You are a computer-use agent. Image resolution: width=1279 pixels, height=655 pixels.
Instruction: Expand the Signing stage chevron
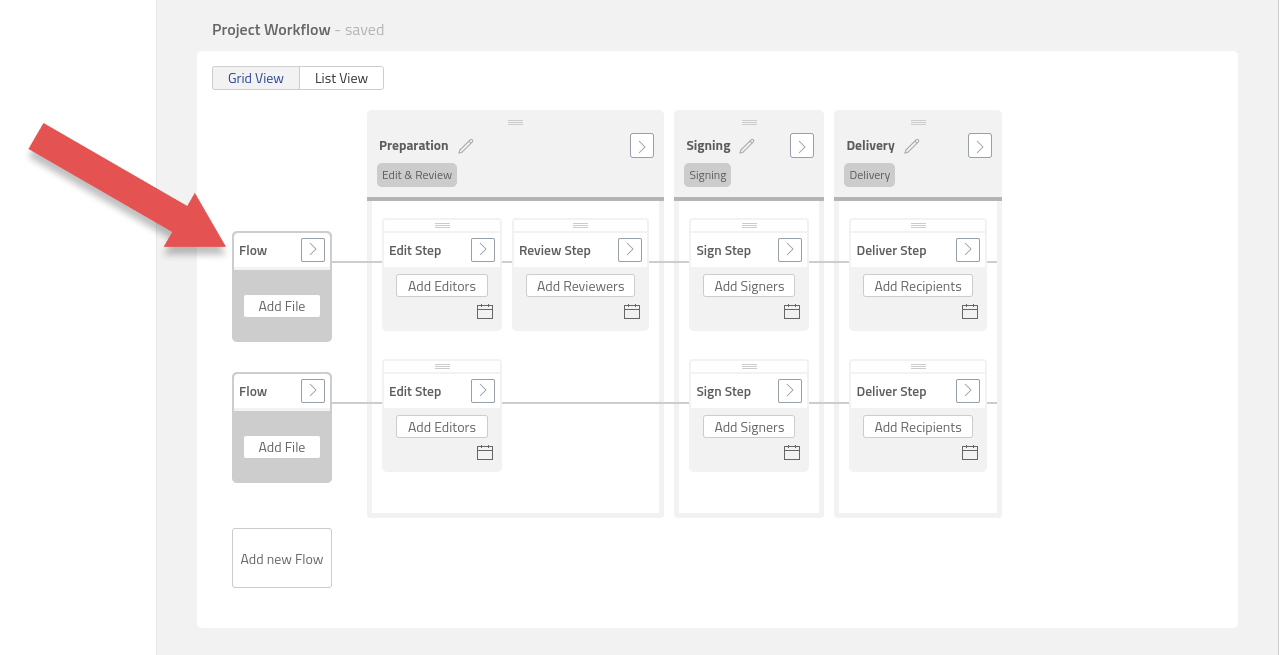[x=802, y=146]
